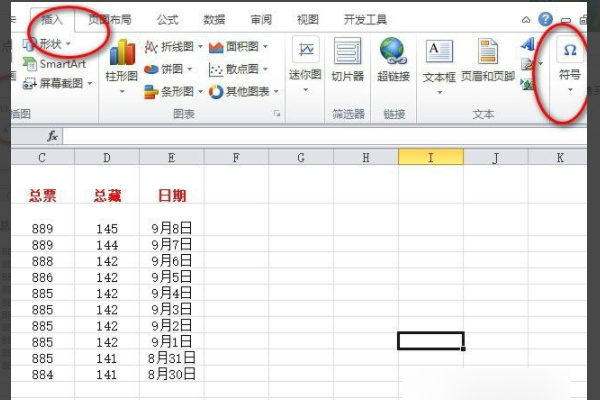600x400 pixels.
Task: Click the 散点图 scatter chart icon
Action: tap(216, 69)
